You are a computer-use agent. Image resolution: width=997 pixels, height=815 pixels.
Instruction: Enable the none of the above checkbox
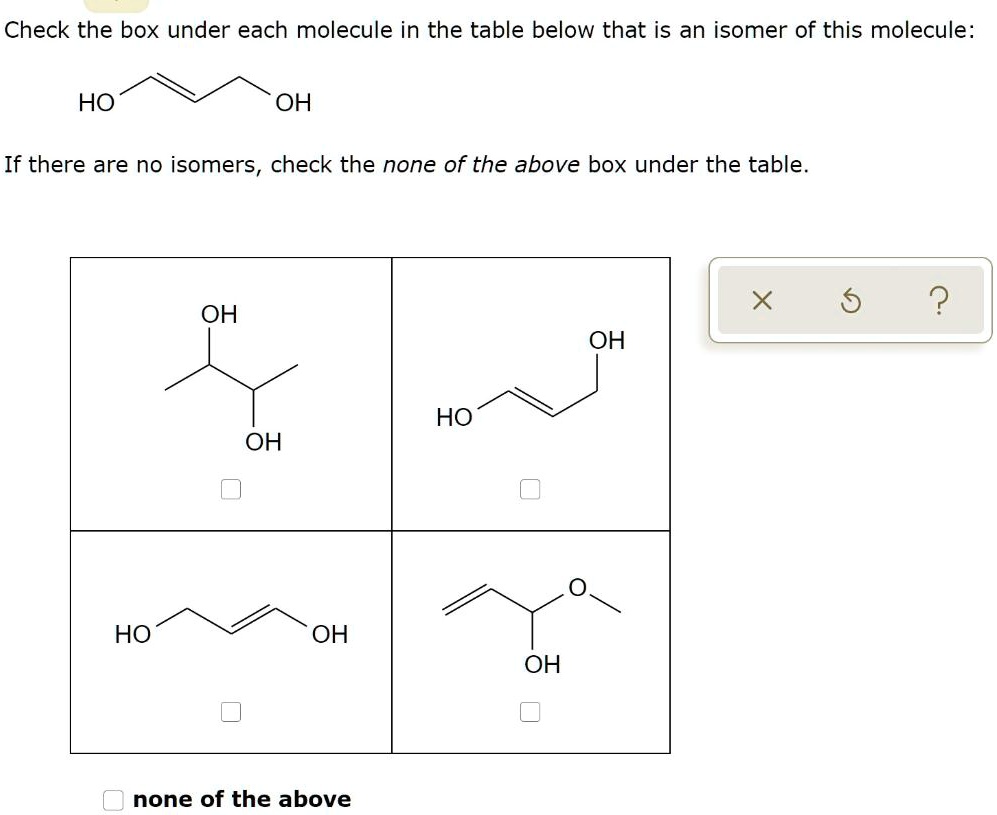point(112,799)
